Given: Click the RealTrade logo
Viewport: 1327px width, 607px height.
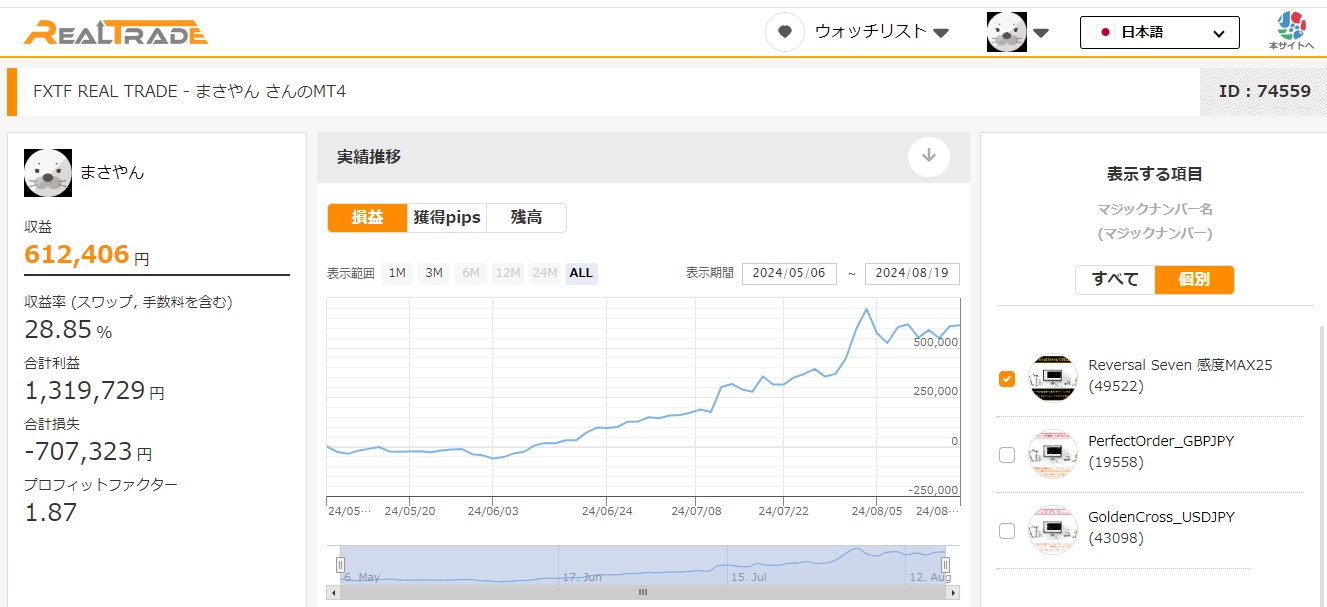Looking at the screenshot, I should (x=116, y=32).
